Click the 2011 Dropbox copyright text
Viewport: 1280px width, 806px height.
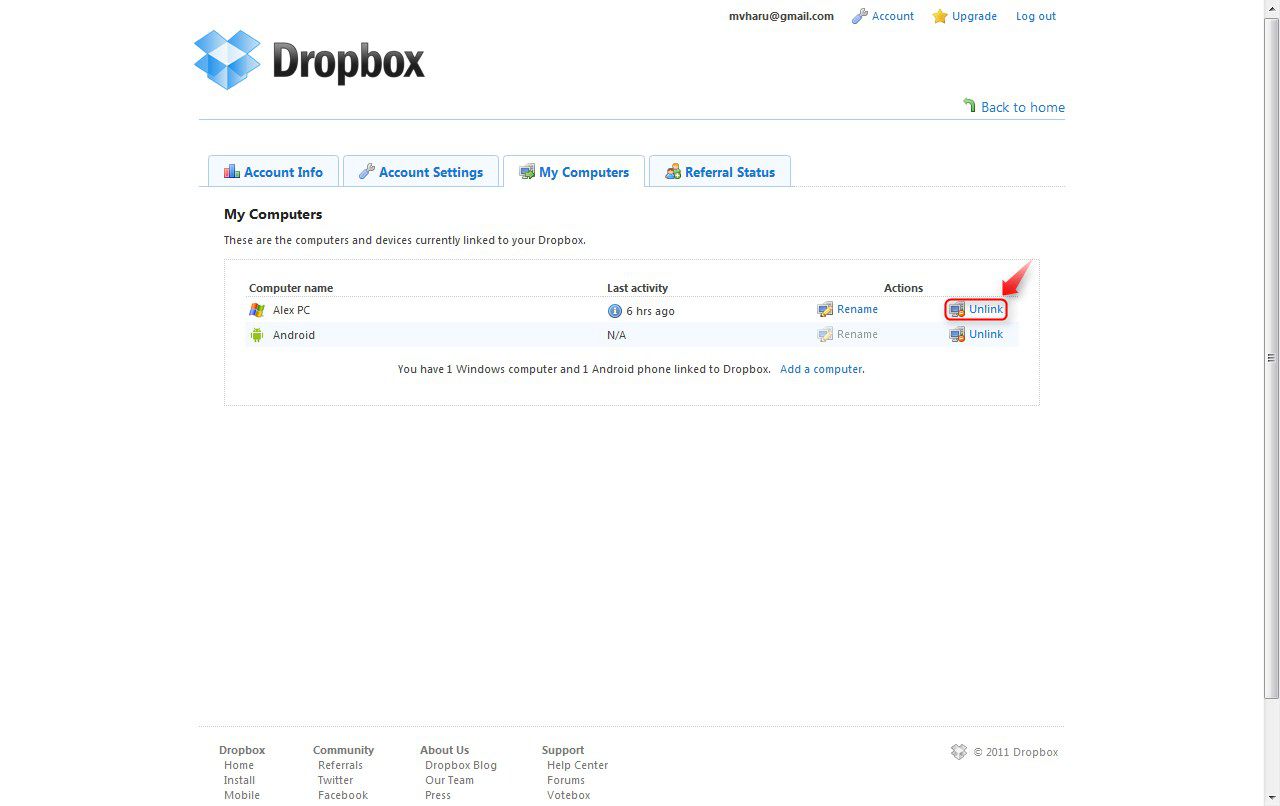(x=1016, y=752)
